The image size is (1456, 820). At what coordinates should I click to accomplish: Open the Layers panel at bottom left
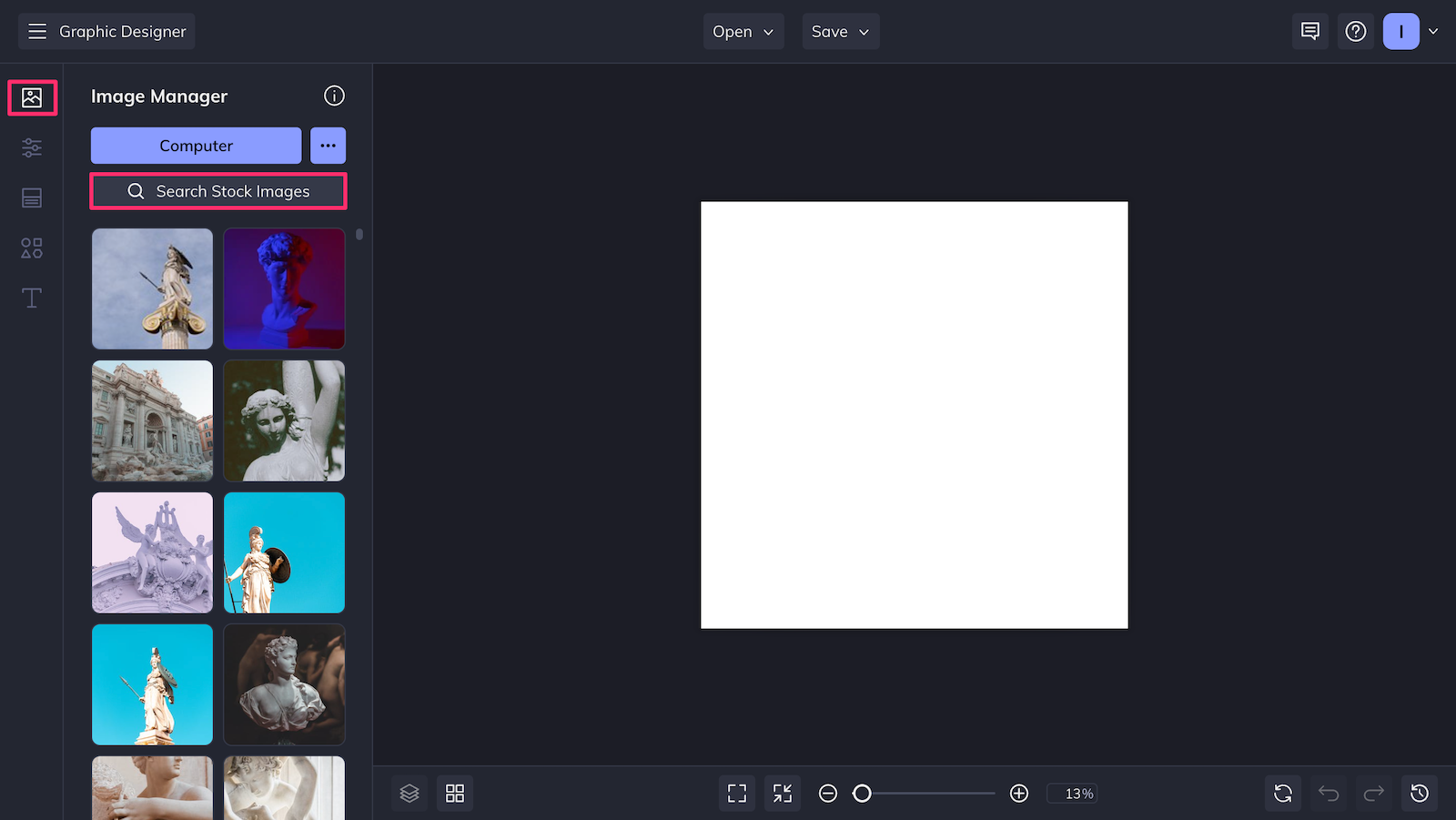409,793
